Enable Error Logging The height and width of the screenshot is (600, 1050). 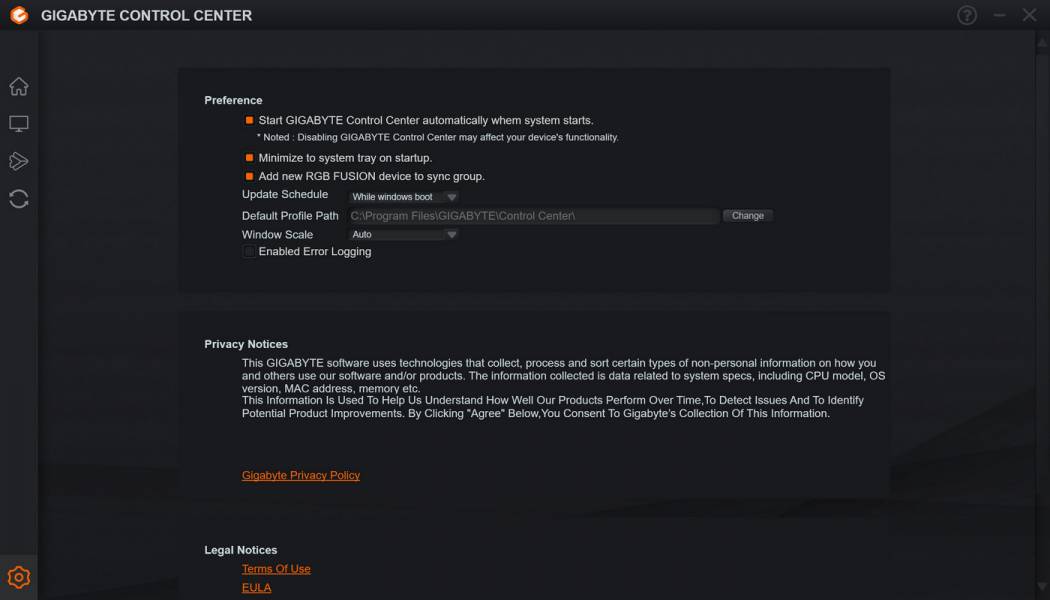(249, 251)
